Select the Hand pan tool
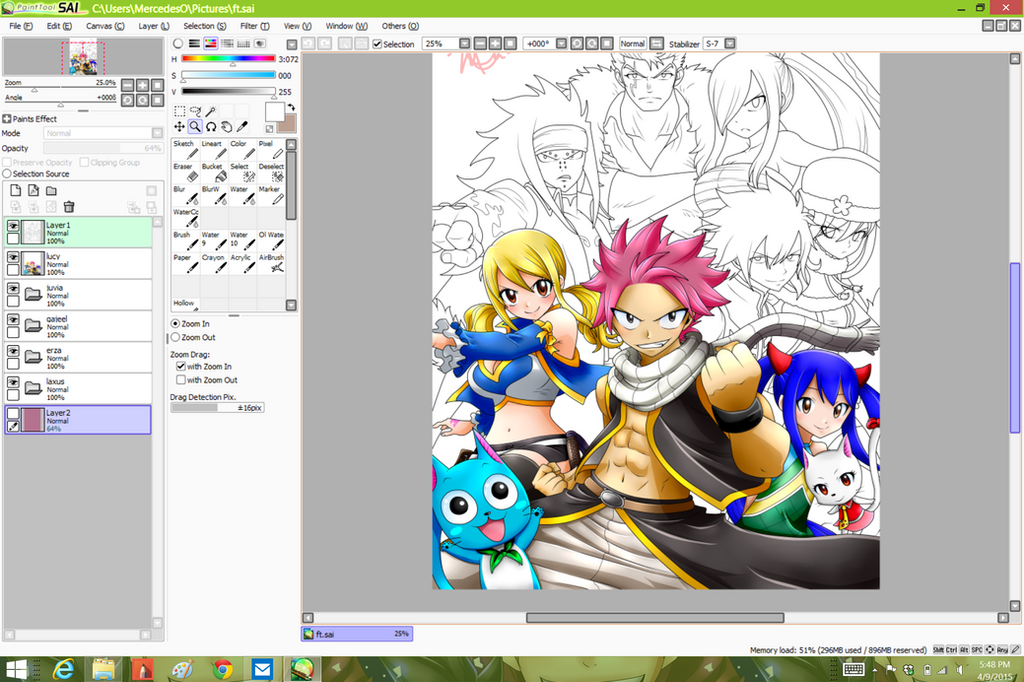The height and width of the screenshot is (682, 1024). pos(227,127)
